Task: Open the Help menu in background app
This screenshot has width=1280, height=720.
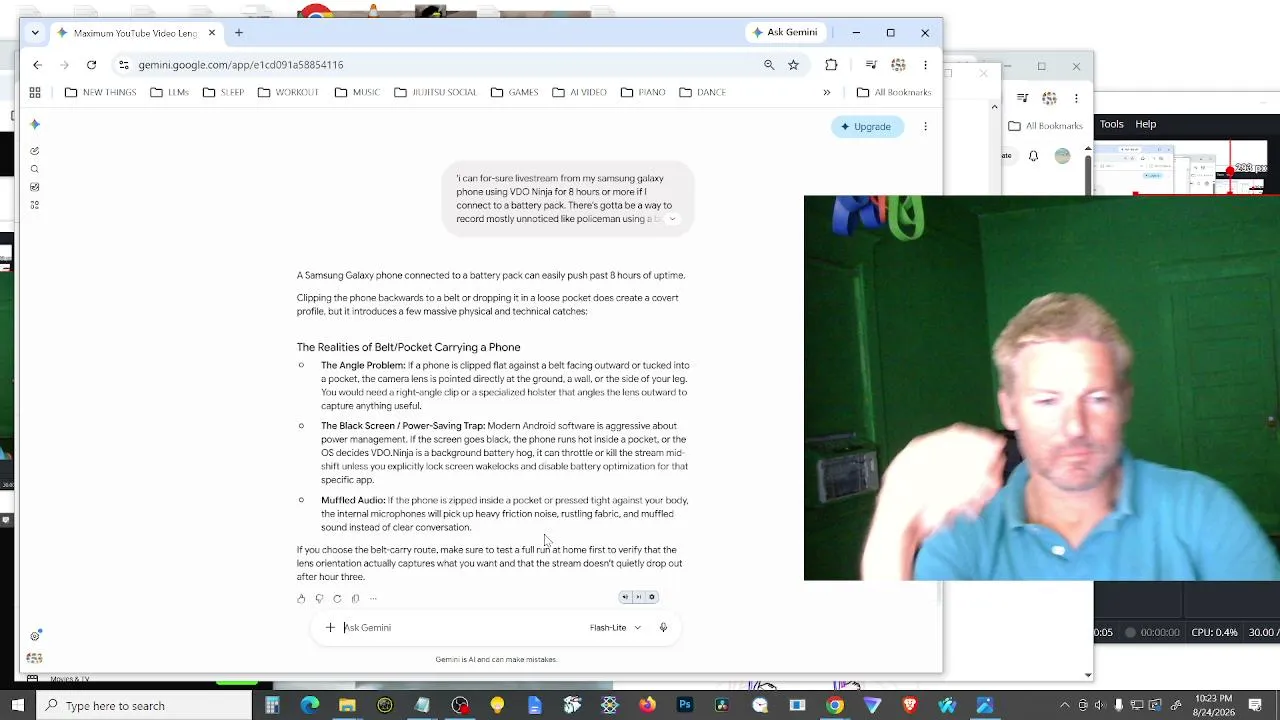Action: tap(1146, 125)
